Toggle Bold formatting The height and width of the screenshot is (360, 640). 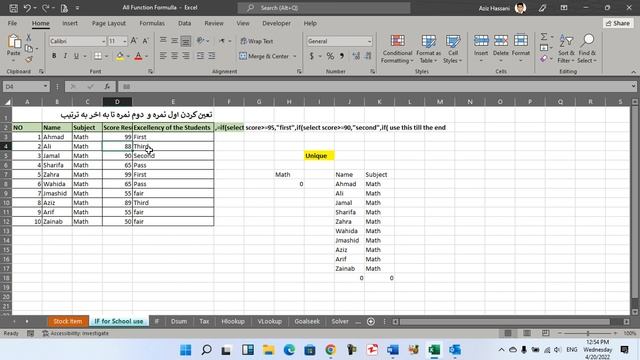coord(54,56)
